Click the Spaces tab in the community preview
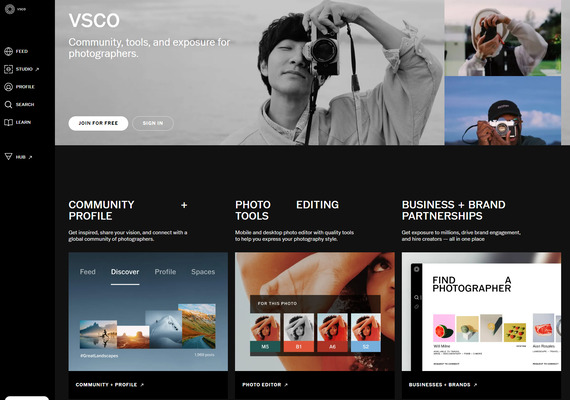Viewport: 570px width, 400px height. (x=203, y=272)
